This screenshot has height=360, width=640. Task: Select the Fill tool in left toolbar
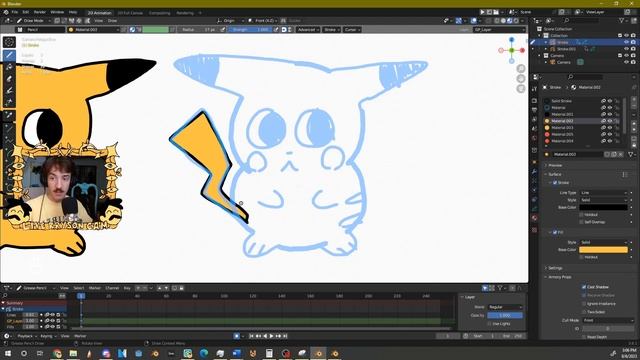9,67
